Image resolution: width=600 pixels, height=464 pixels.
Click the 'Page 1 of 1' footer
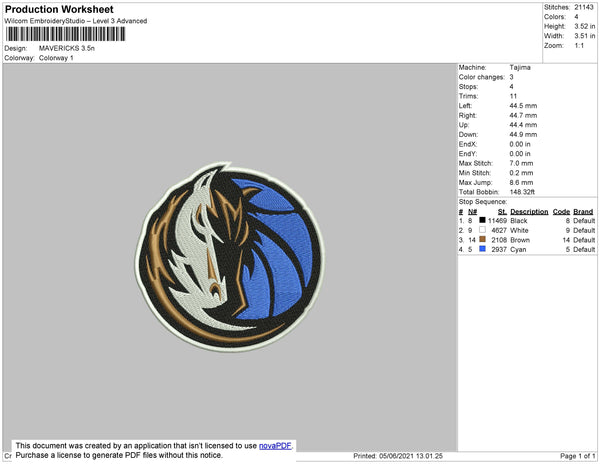pos(577,456)
